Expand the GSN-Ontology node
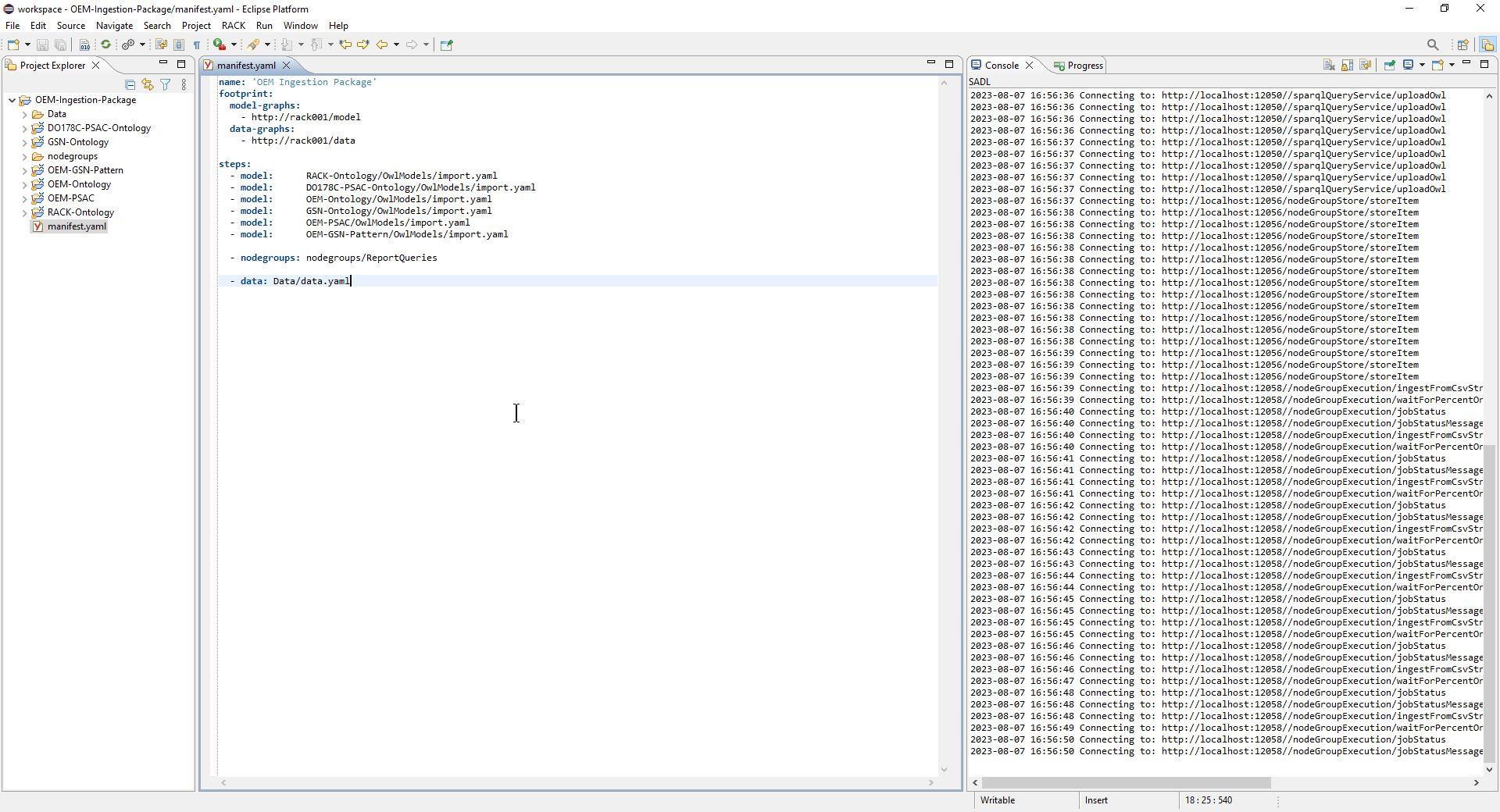The width and height of the screenshot is (1500, 812). point(24,142)
